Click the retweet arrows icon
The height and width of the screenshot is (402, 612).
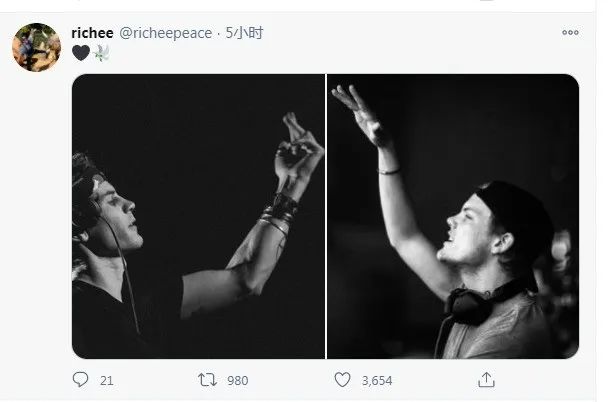207,380
